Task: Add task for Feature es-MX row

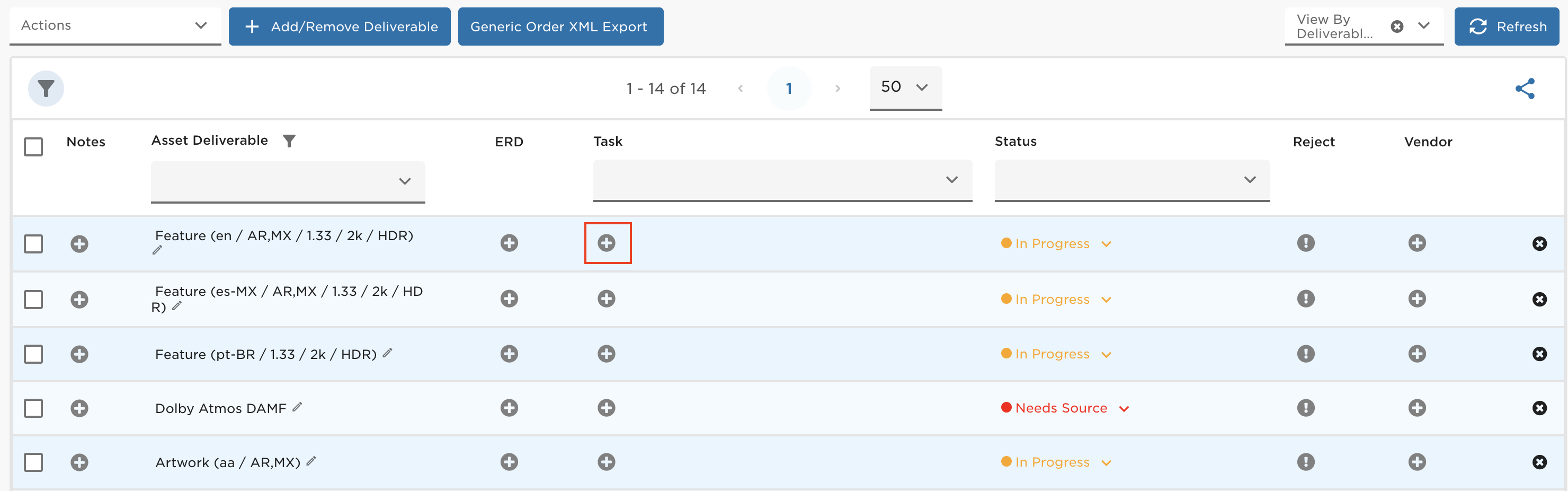Action: pos(606,299)
